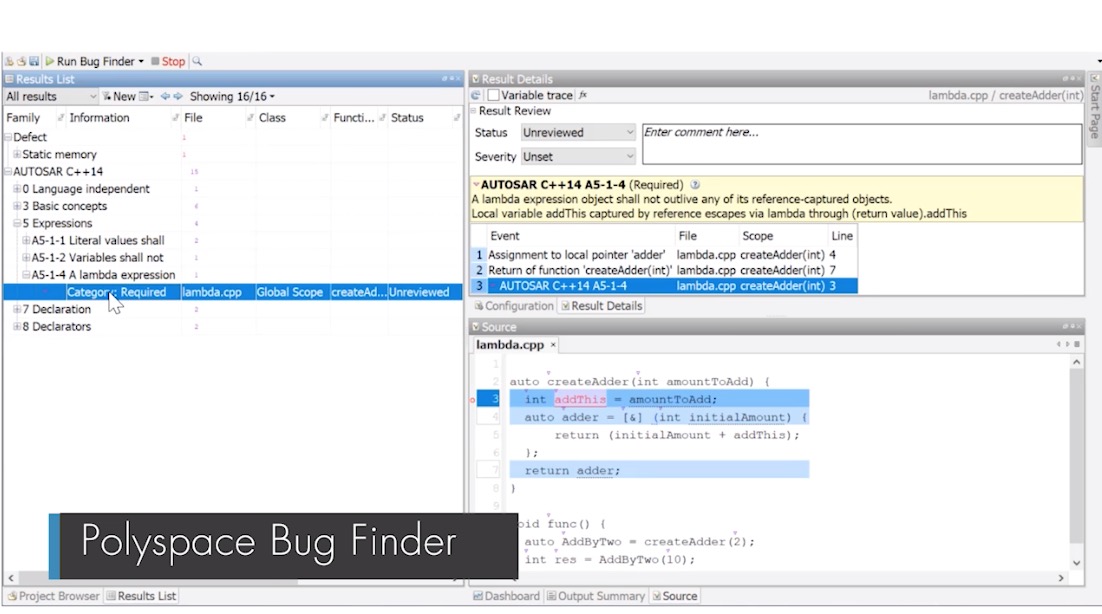Open the Source bottom tab
The image size is (1102, 614).
tap(675, 596)
